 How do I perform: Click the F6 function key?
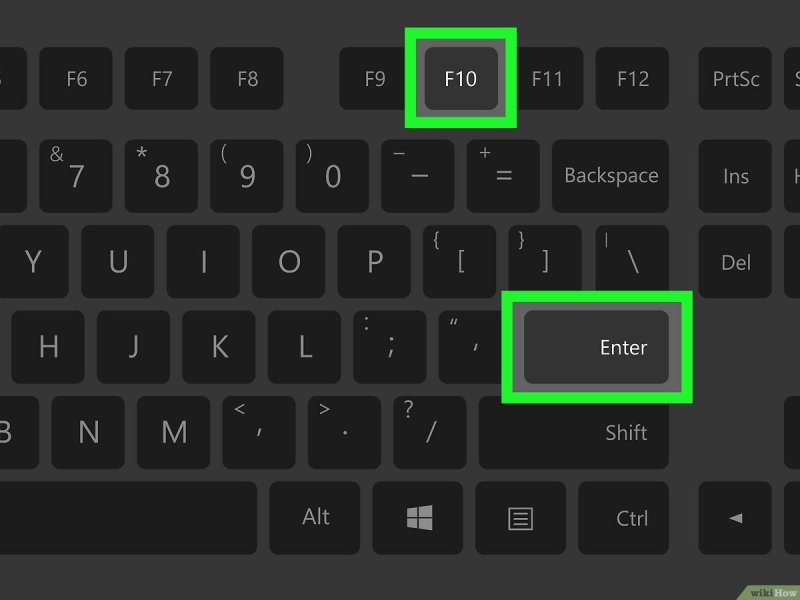[x=76, y=79]
